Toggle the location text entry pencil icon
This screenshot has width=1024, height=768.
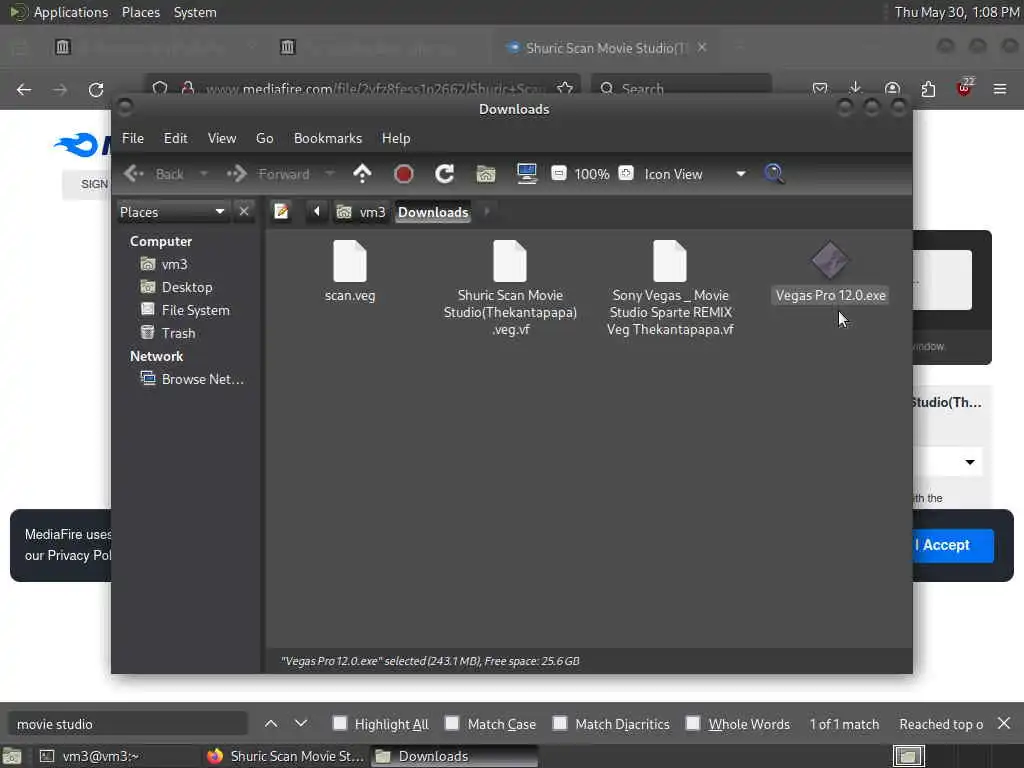pos(281,212)
